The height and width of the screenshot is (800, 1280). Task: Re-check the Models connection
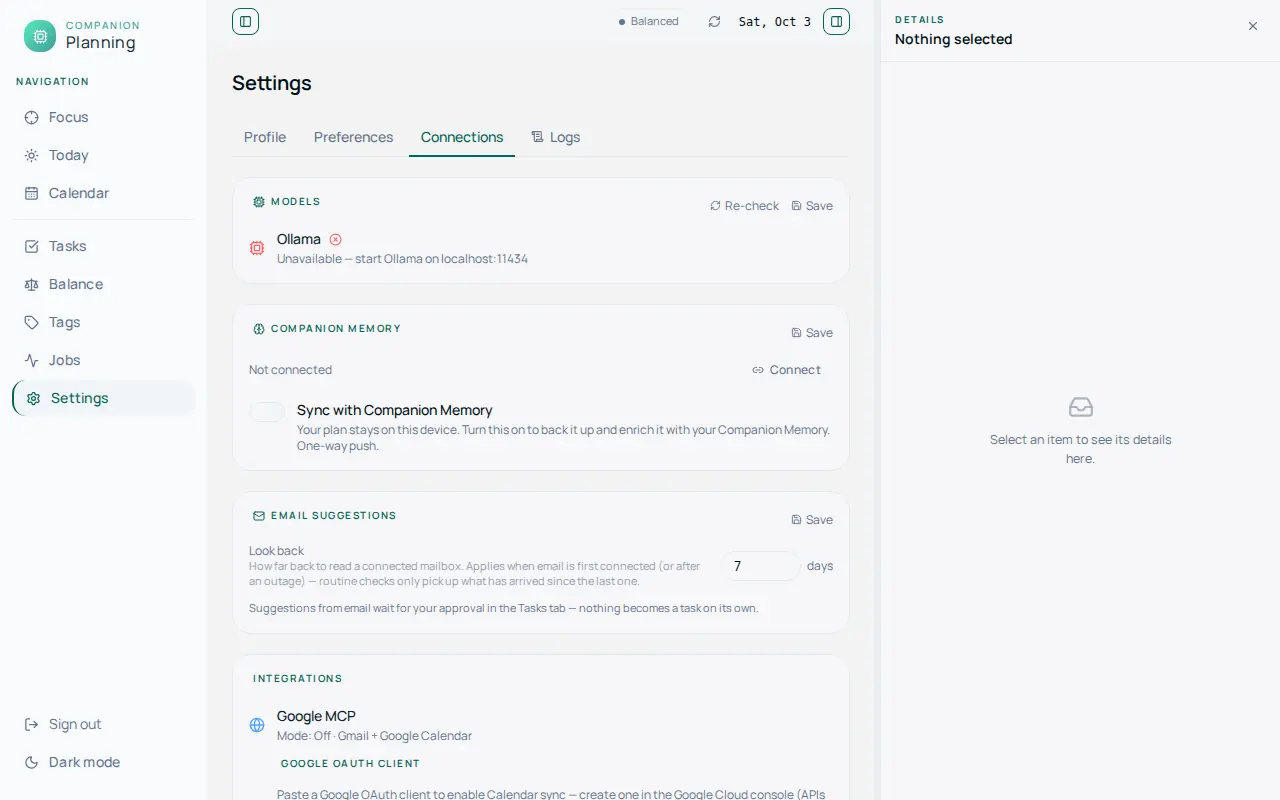pos(744,206)
